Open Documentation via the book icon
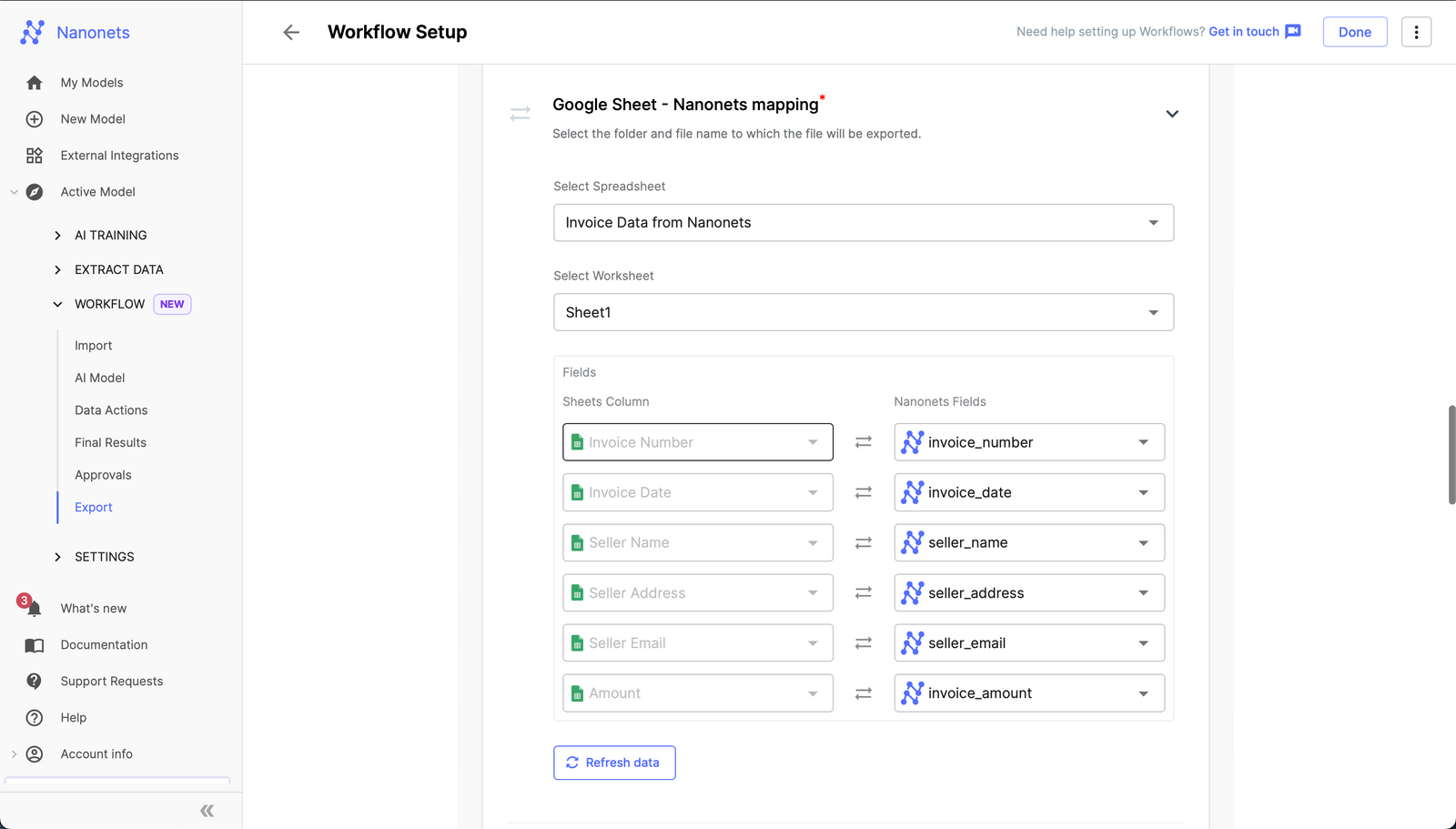Viewport: 1456px width, 829px height. click(x=34, y=644)
